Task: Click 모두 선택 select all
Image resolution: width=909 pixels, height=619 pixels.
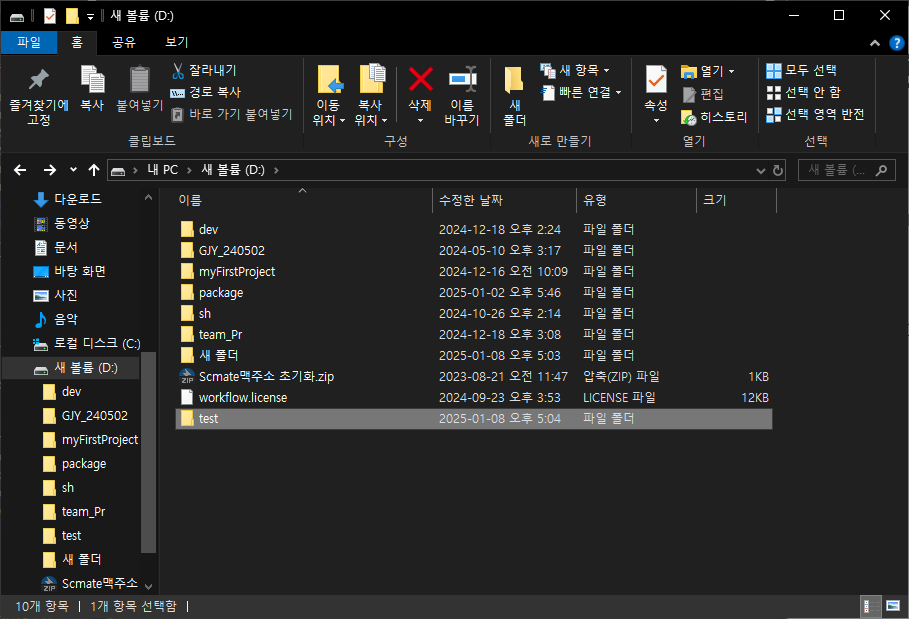Action: [801, 71]
